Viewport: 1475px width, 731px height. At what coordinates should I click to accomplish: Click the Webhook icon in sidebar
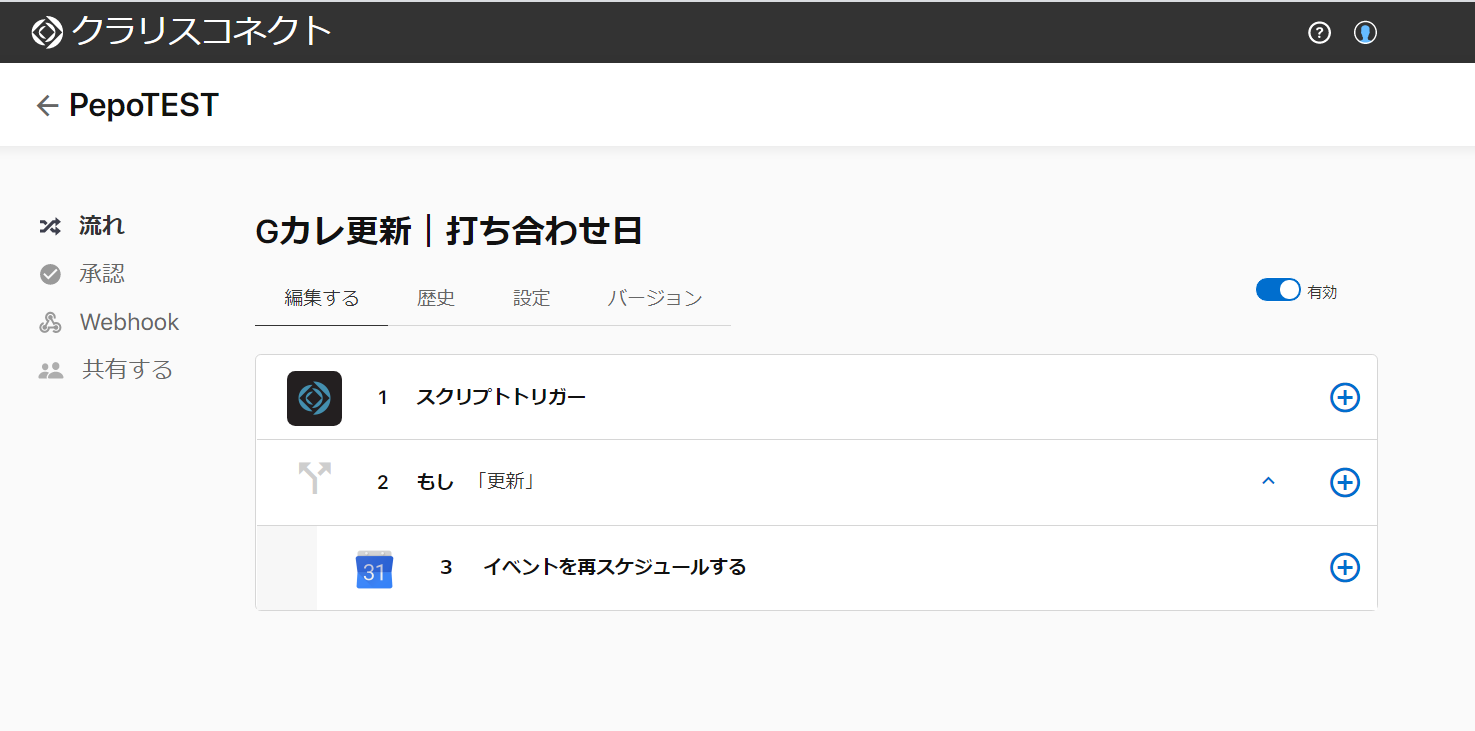pyautogui.click(x=50, y=322)
